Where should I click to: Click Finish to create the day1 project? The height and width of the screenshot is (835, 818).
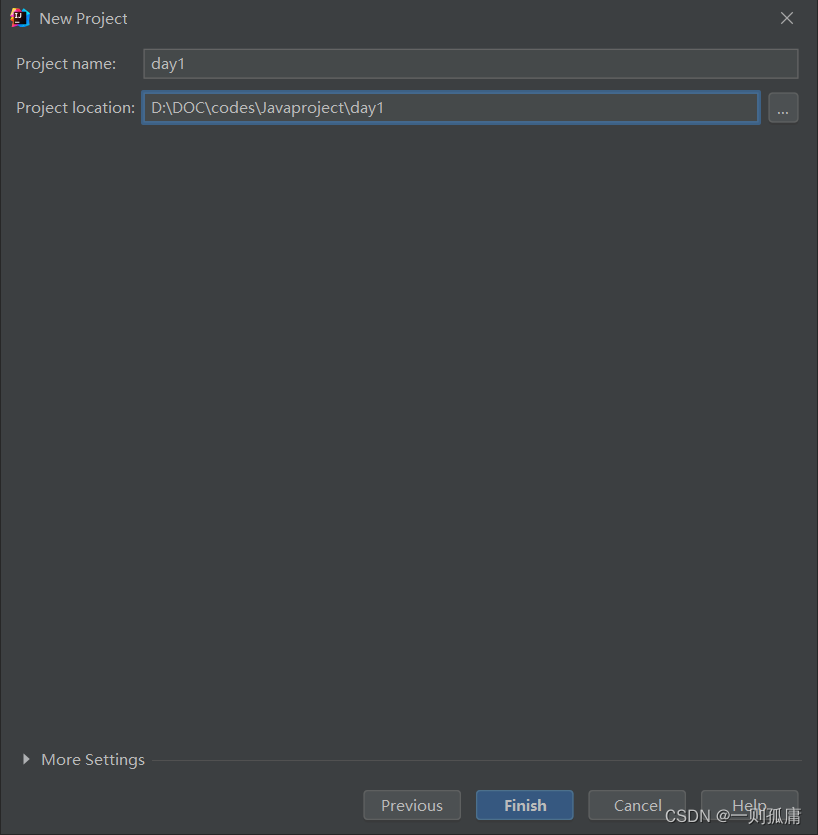coord(524,805)
